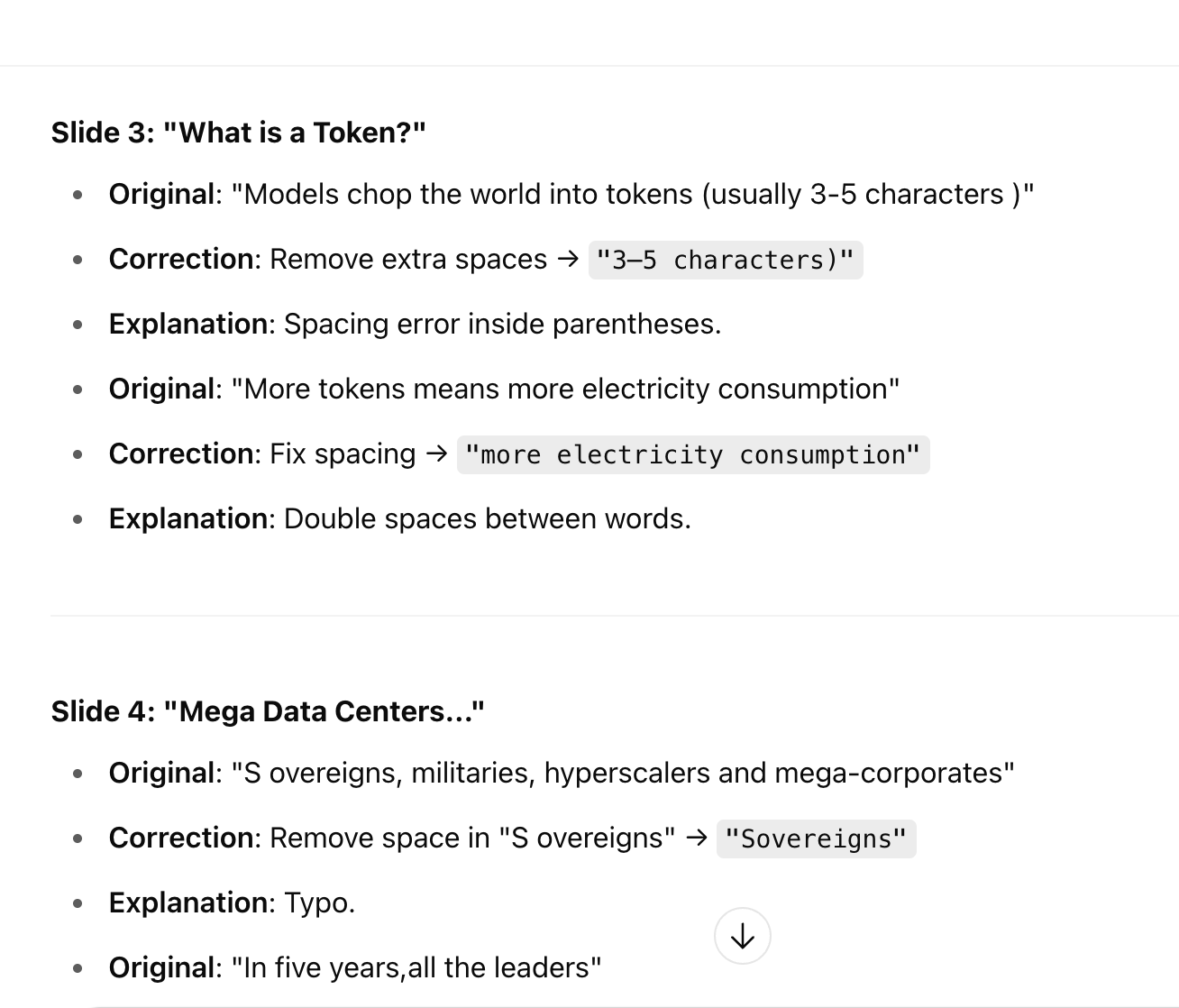Click the arrow symbol after "Remove extra spaces"
Screen dimensions: 1179x1008
point(568,259)
